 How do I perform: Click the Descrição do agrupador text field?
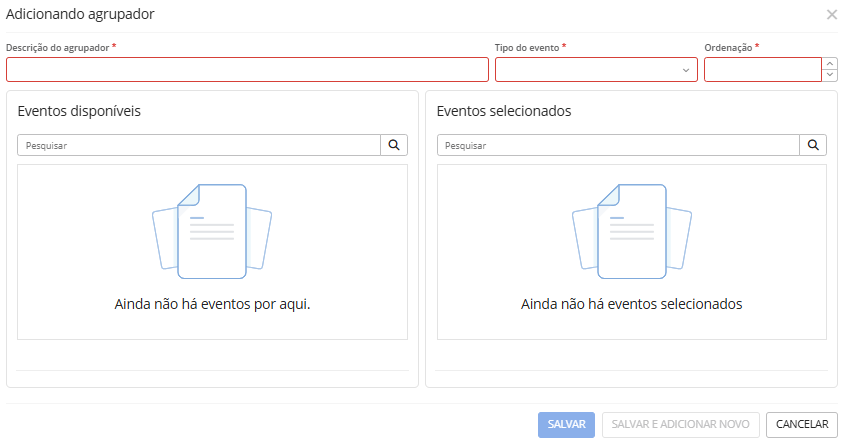[x=247, y=69]
